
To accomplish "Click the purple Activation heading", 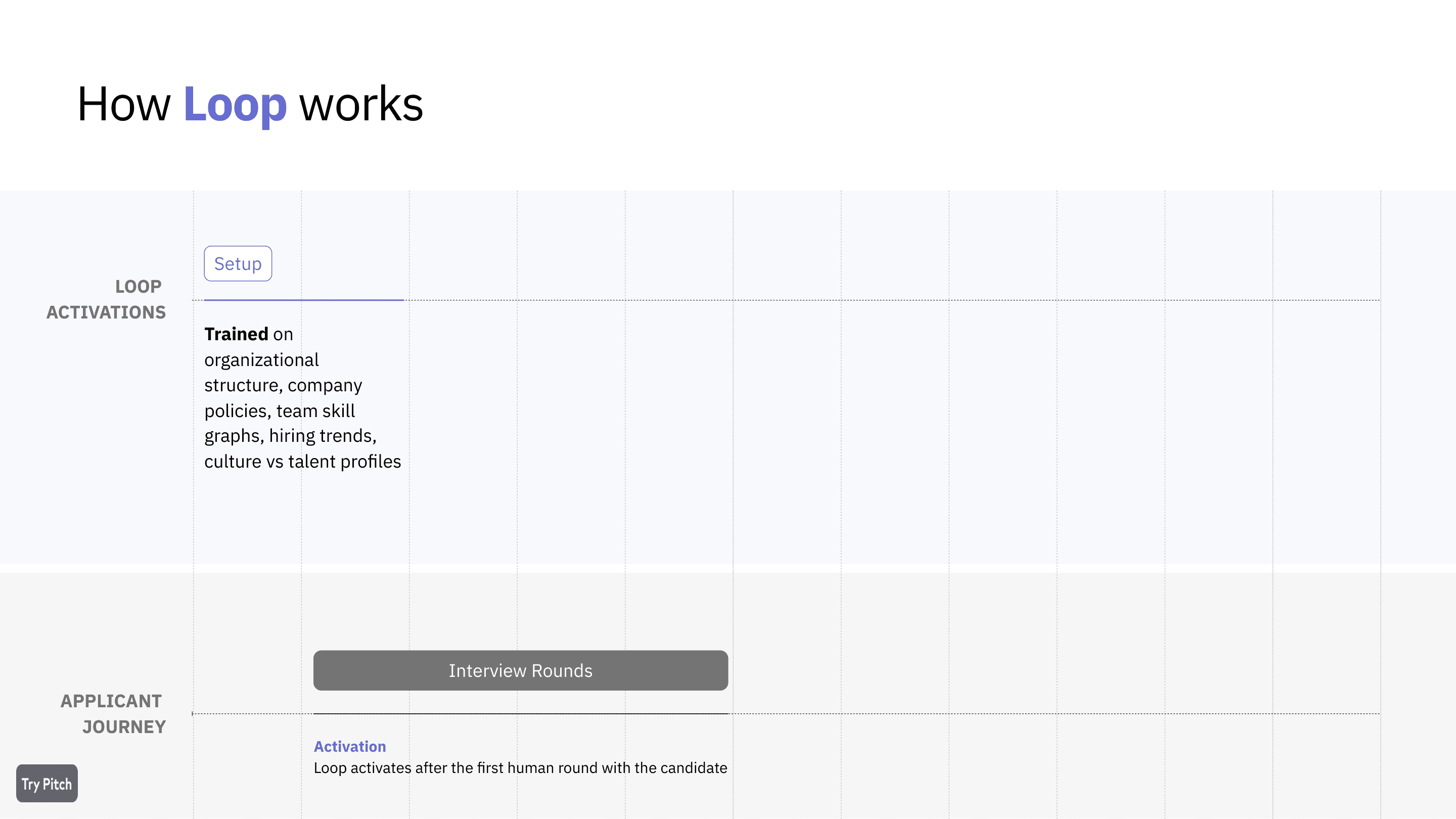I will [350, 747].
